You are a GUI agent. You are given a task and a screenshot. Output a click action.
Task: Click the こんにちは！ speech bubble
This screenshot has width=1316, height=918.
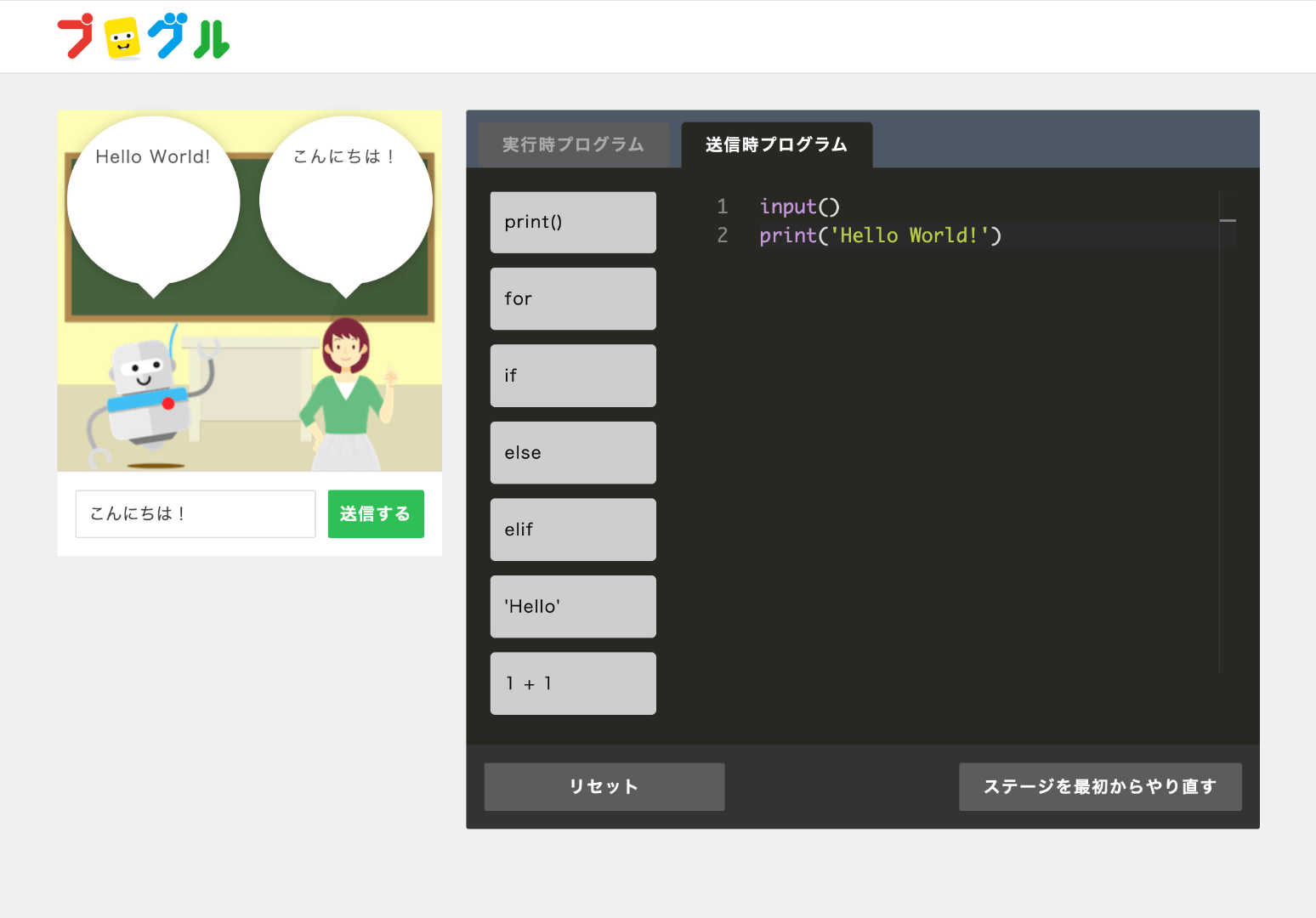click(346, 206)
